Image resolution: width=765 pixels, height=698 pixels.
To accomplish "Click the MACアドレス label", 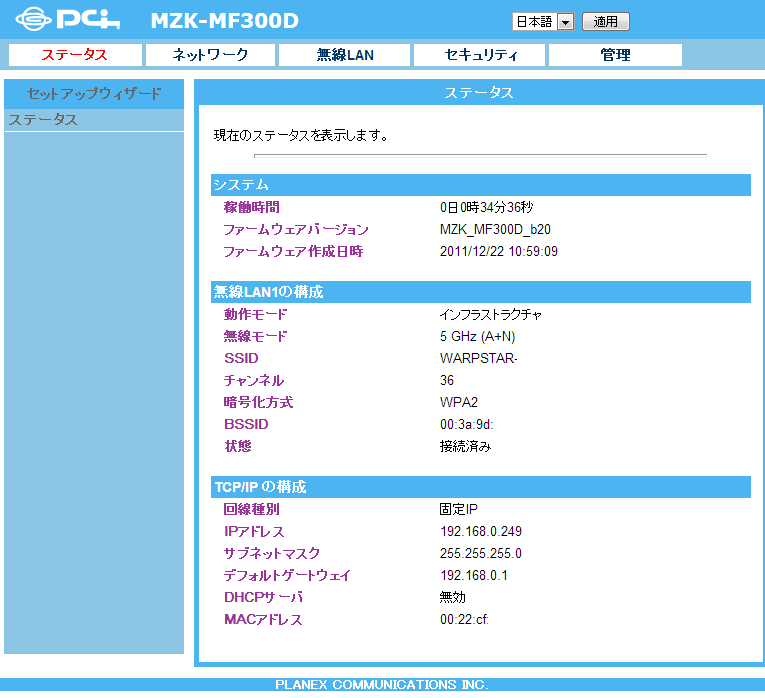I will 263,619.
